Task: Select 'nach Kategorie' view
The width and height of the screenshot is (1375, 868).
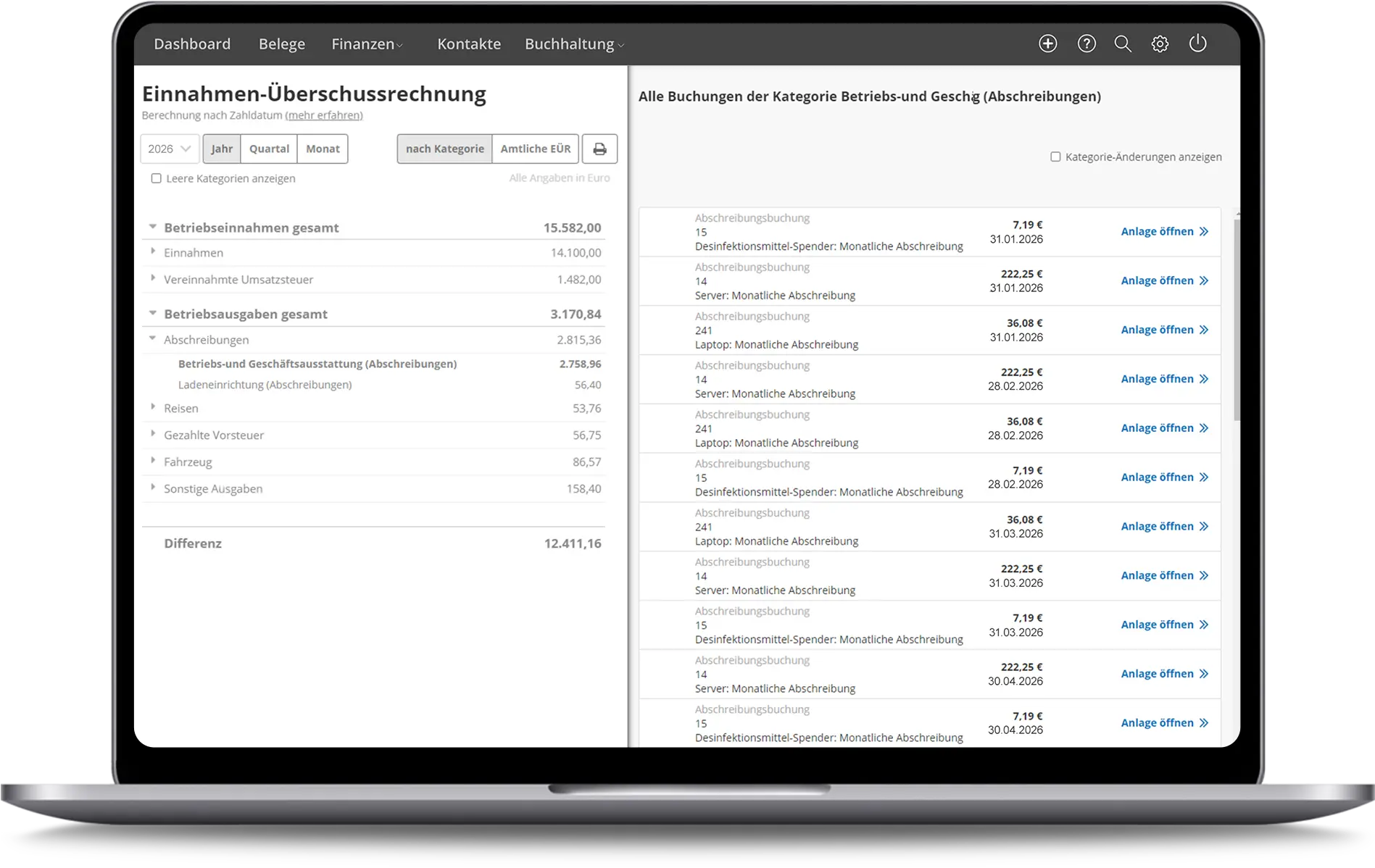Action: point(444,149)
